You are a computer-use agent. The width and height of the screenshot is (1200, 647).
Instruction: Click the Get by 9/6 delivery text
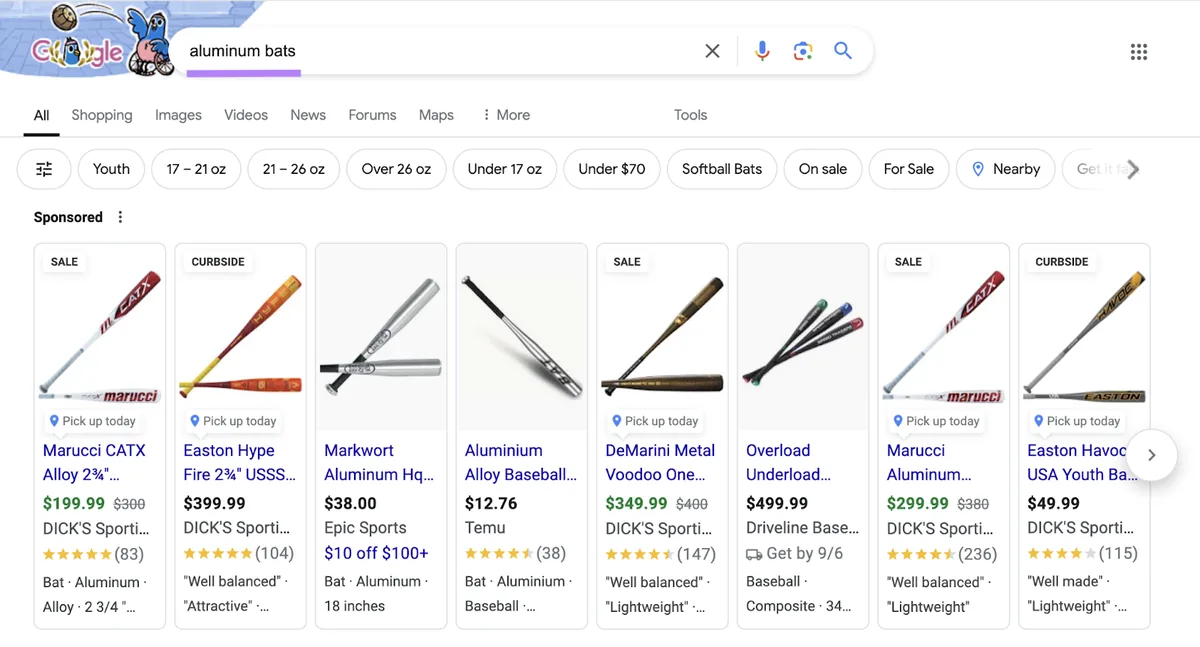[804, 553]
